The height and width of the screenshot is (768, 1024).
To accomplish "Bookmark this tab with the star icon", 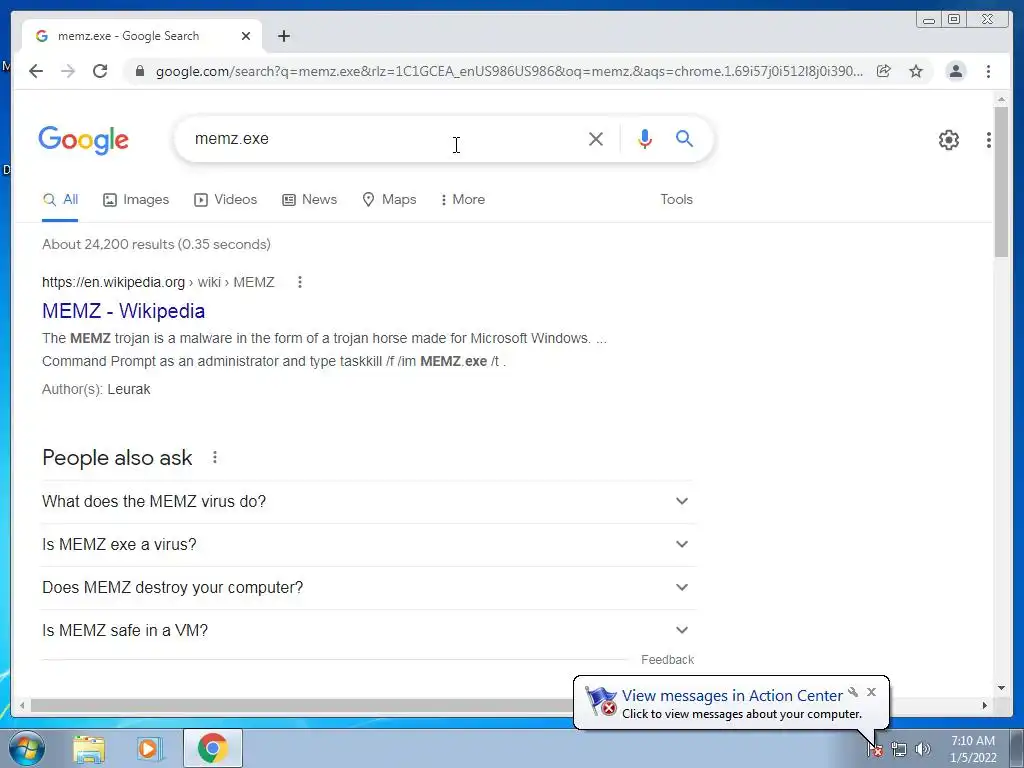I will click(x=916, y=71).
